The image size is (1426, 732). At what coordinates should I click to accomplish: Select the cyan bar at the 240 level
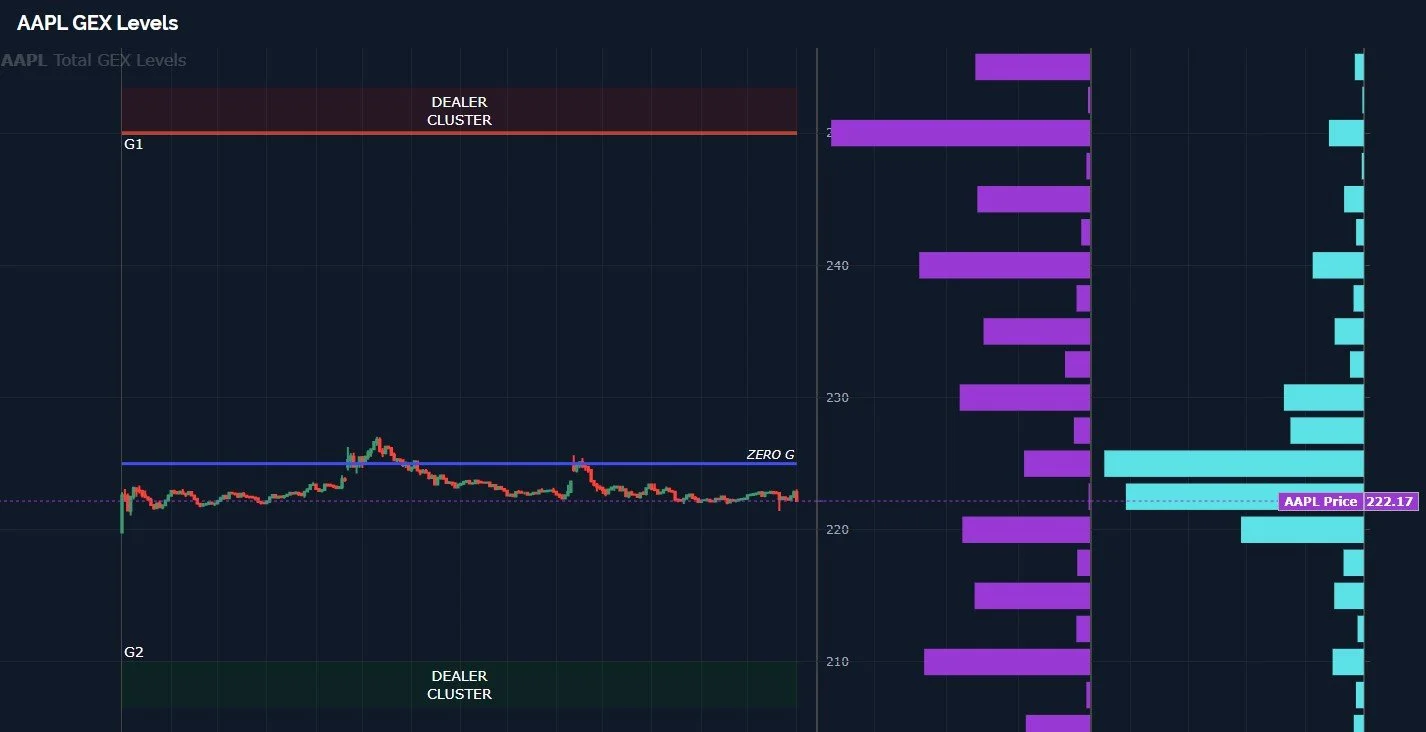(1338, 265)
